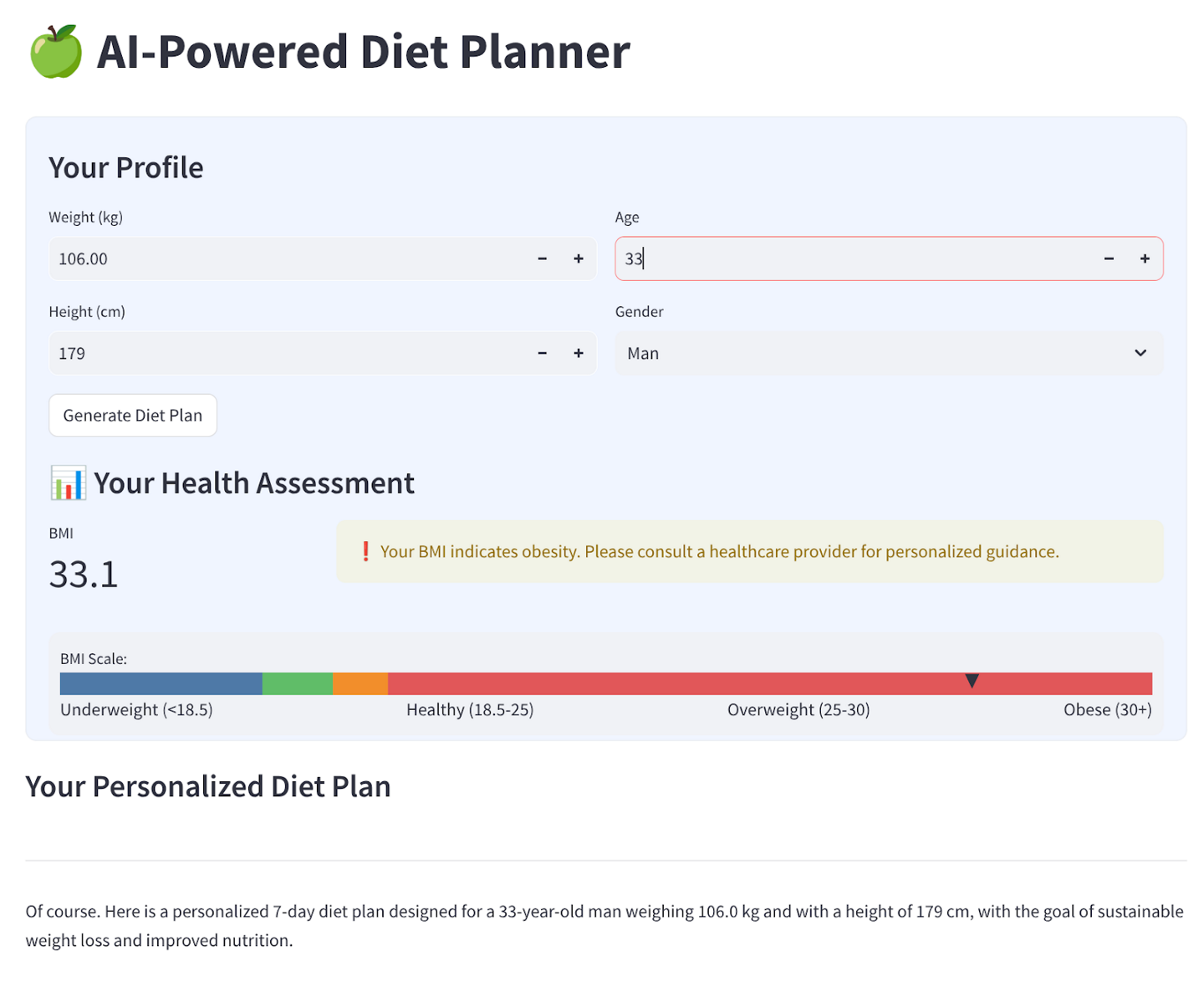Click the Your Personalized Diet Plan heading

pos(208,786)
